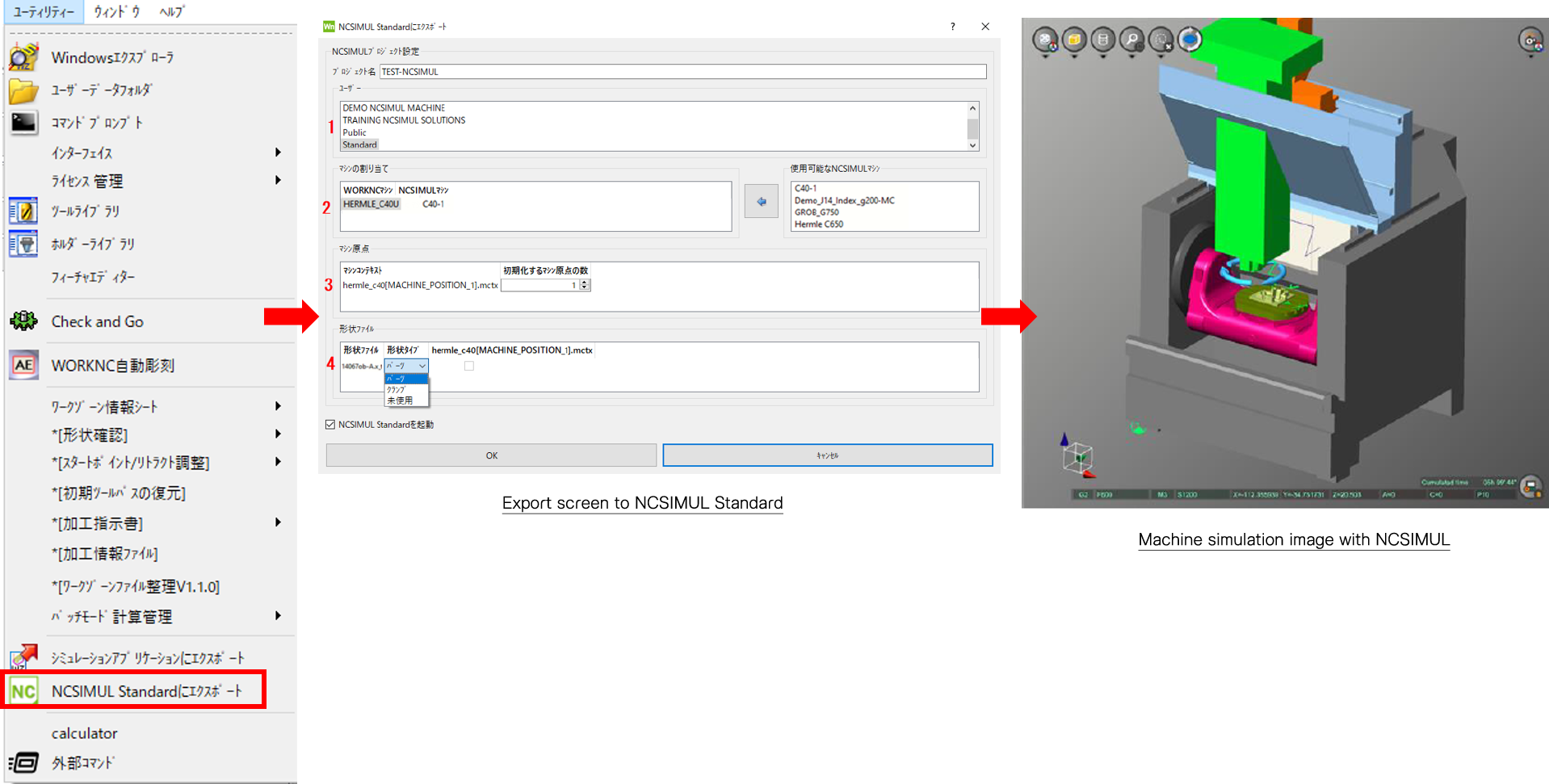Select the Check and Go menu entry
The image size is (1549, 784).
pyautogui.click(x=97, y=321)
